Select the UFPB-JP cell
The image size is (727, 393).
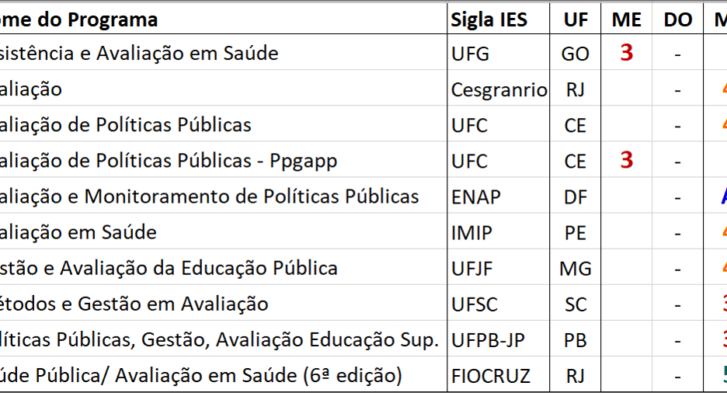pyautogui.click(x=498, y=339)
